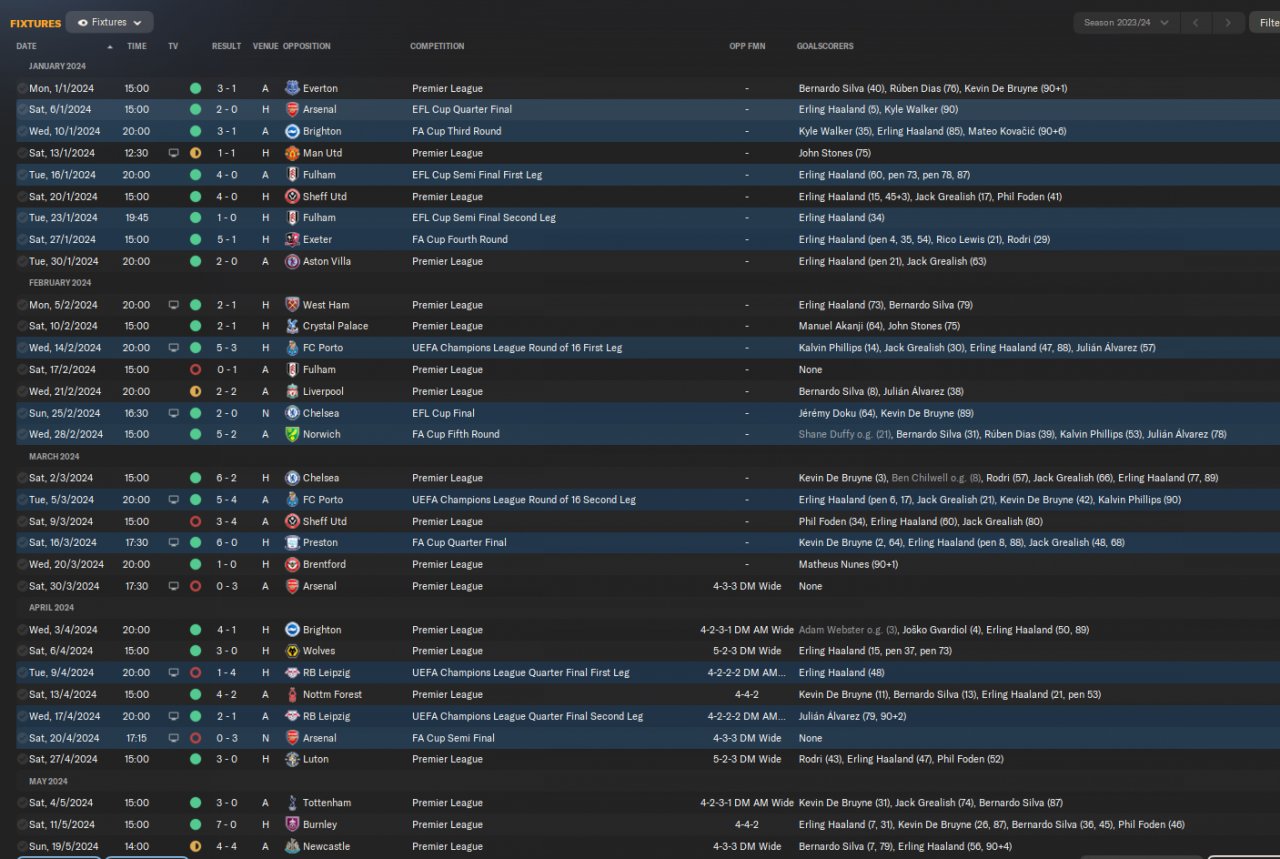Click the 5-2-3 DM Wide formation on the Wolves row
This screenshot has width=1280, height=859.
[747, 651]
